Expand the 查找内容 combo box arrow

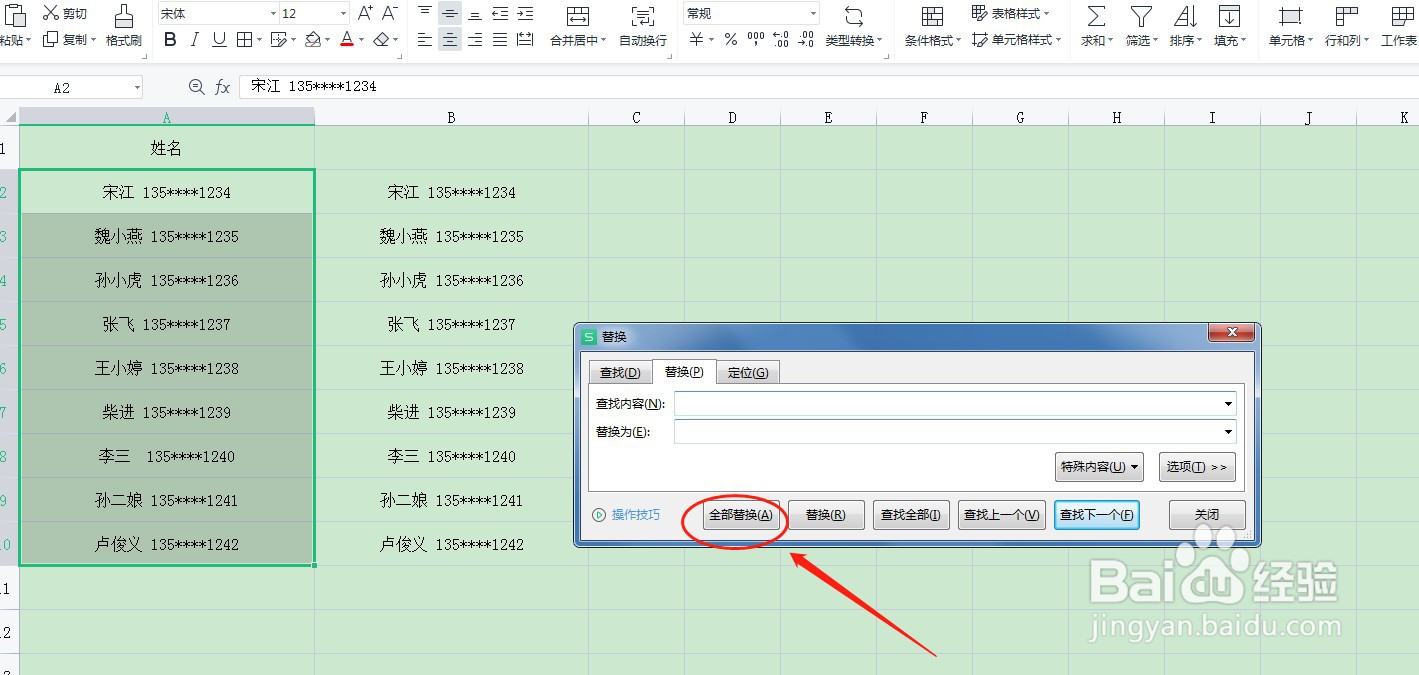click(x=1229, y=403)
